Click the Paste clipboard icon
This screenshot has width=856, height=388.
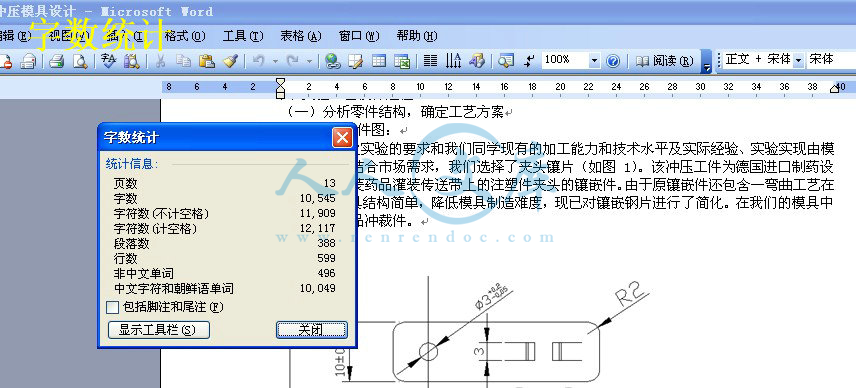coord(206,61)
